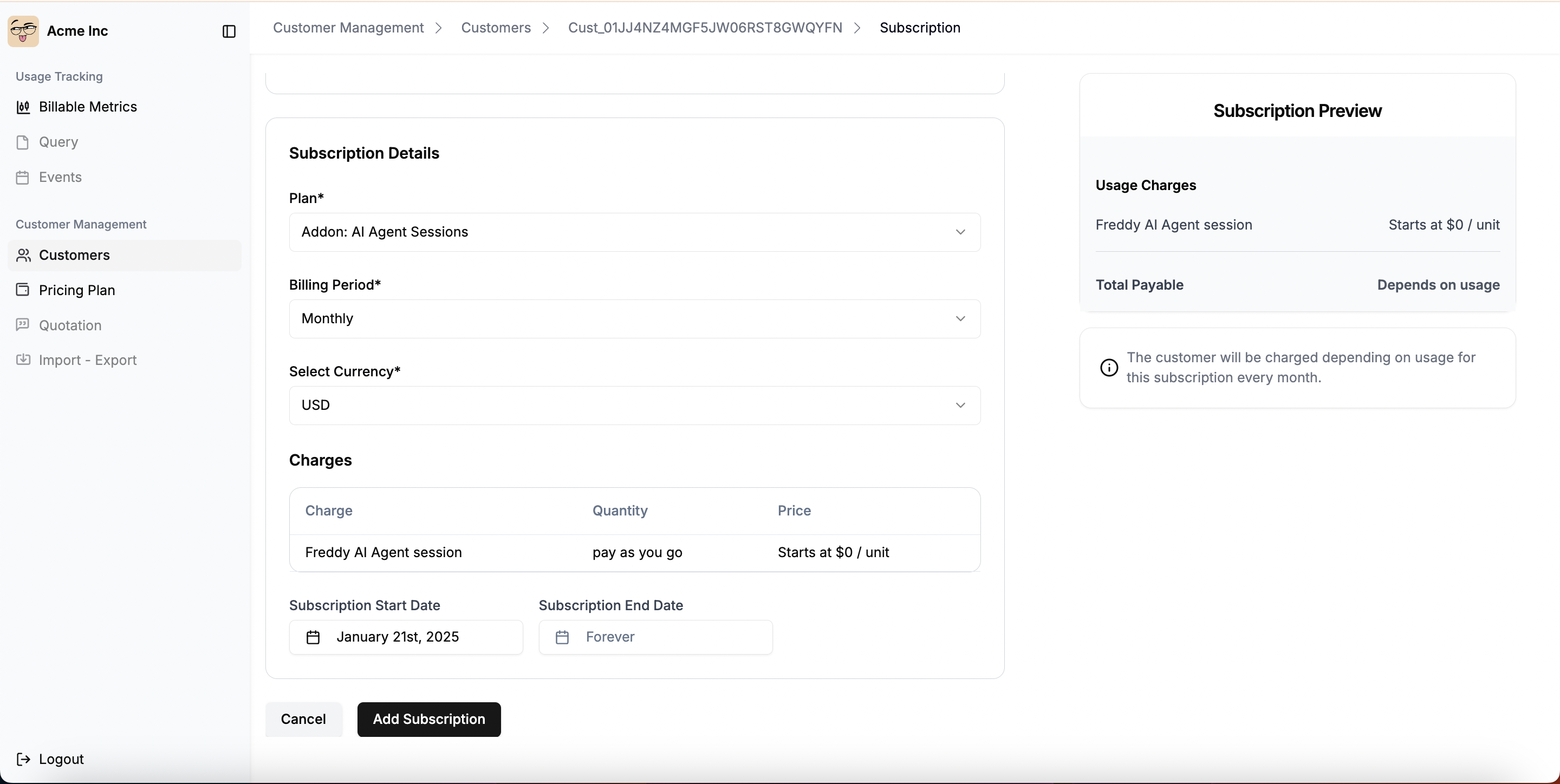Open the Quotation page
The image size is (1560, 784).
coord(70,325)
